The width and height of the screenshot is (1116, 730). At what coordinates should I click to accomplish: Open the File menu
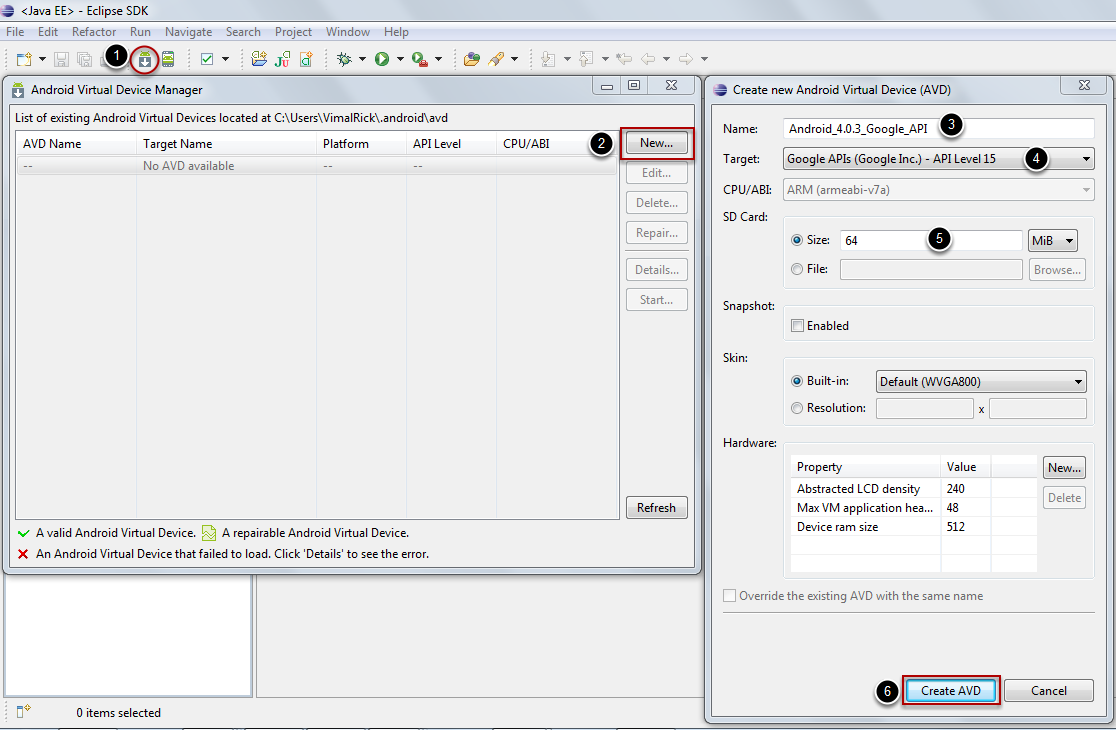[15, 32]
